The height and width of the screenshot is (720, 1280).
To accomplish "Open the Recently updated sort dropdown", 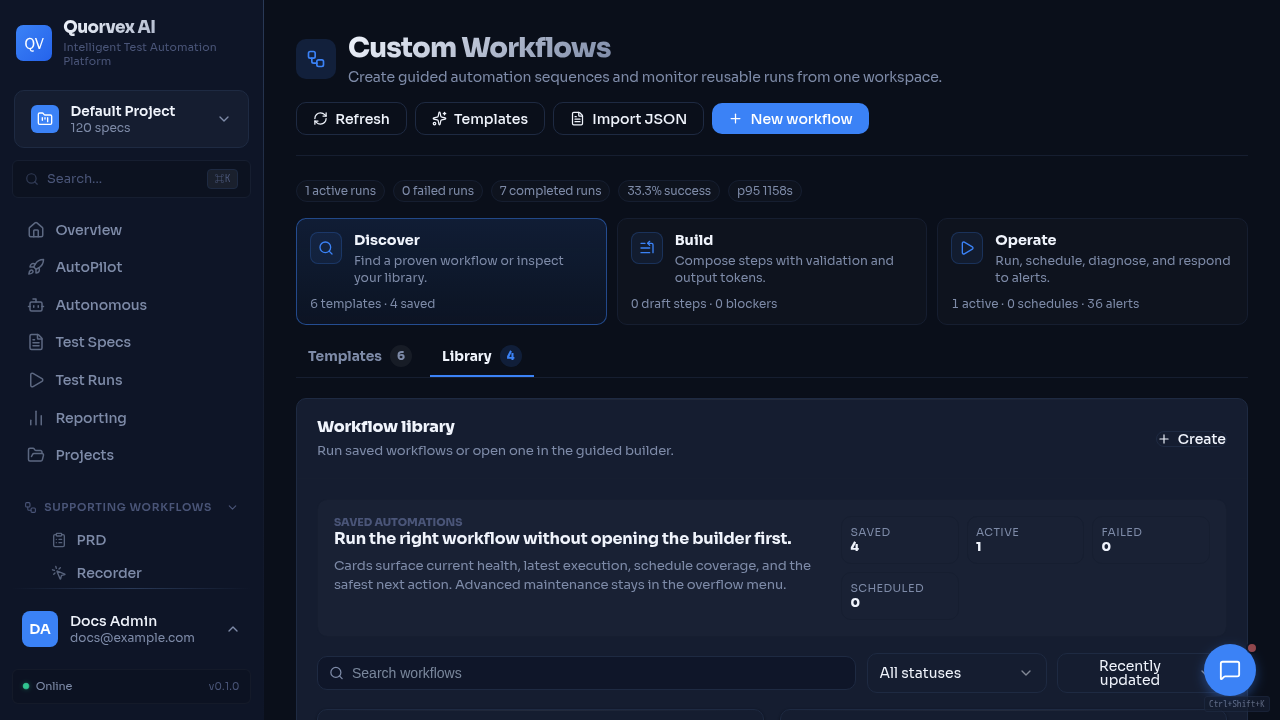I will tap(1139, 673).
